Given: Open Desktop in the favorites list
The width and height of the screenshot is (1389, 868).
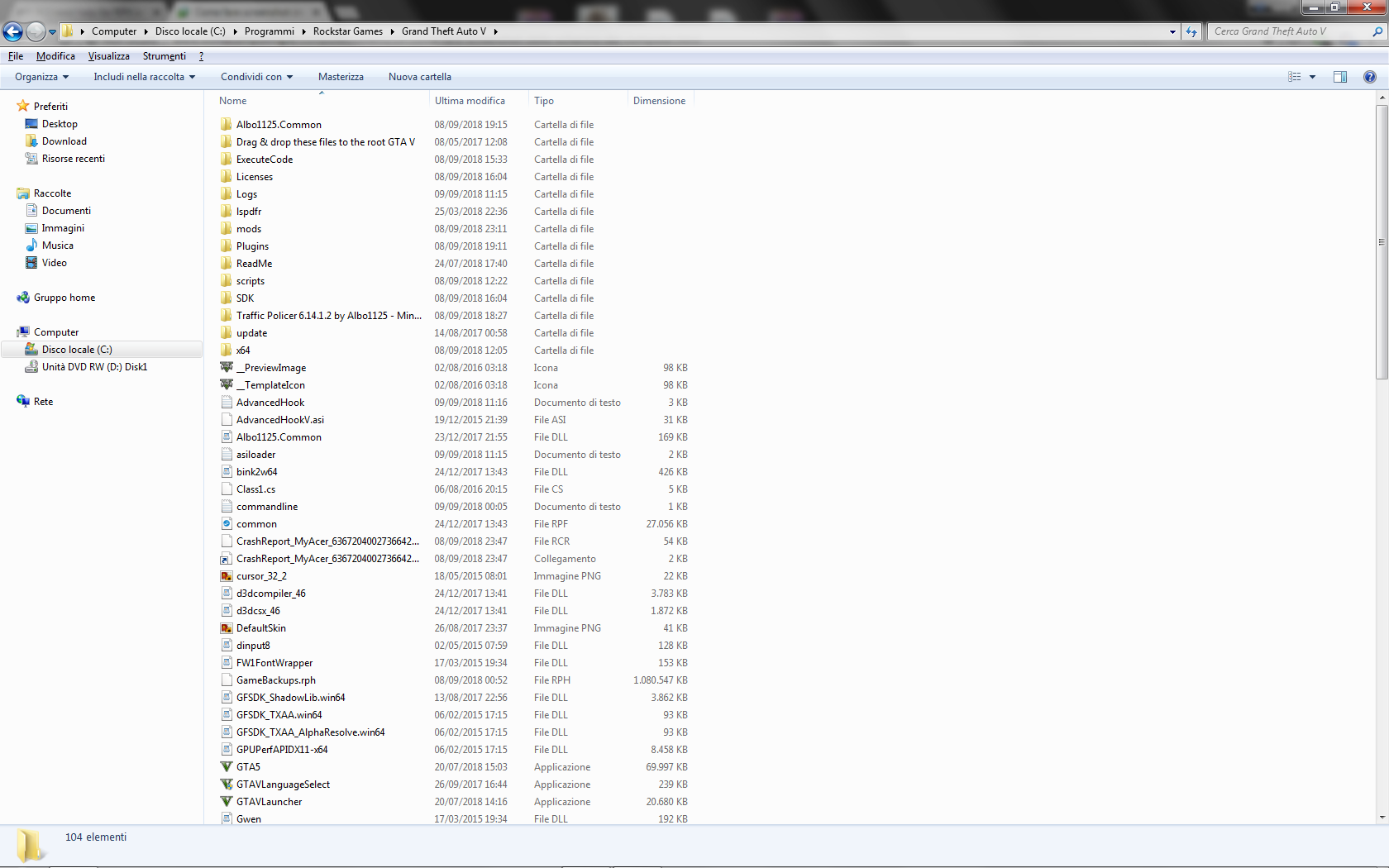Looking at the screenshot, I should (60, 124).
